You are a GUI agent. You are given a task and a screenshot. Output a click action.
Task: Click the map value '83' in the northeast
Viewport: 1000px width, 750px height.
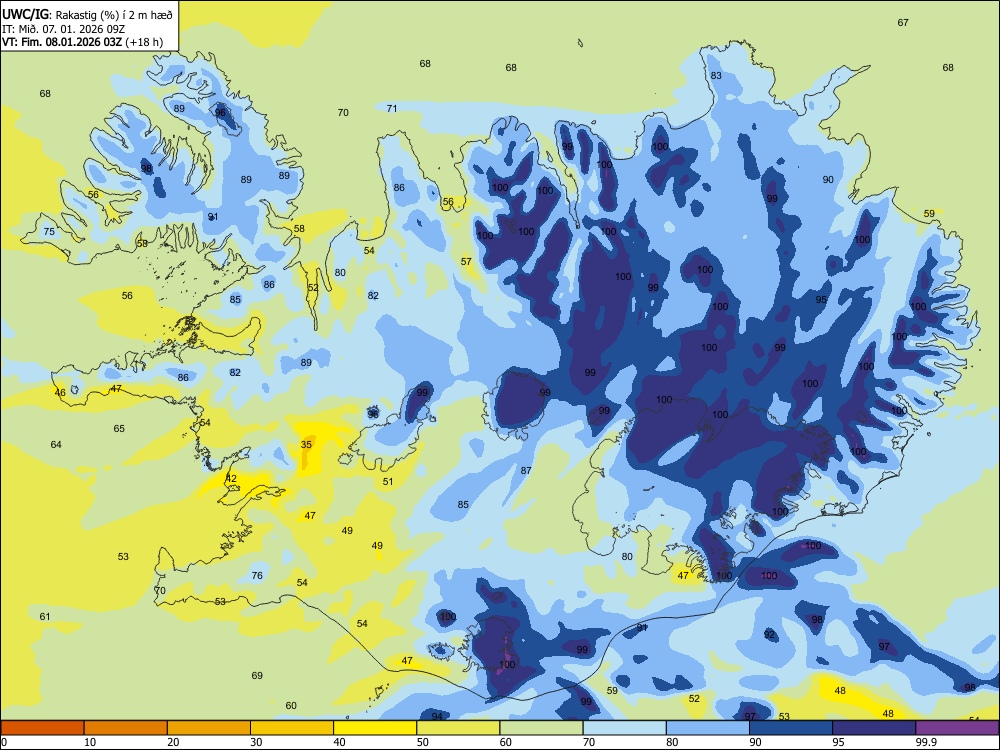click(x=716, y=75)
